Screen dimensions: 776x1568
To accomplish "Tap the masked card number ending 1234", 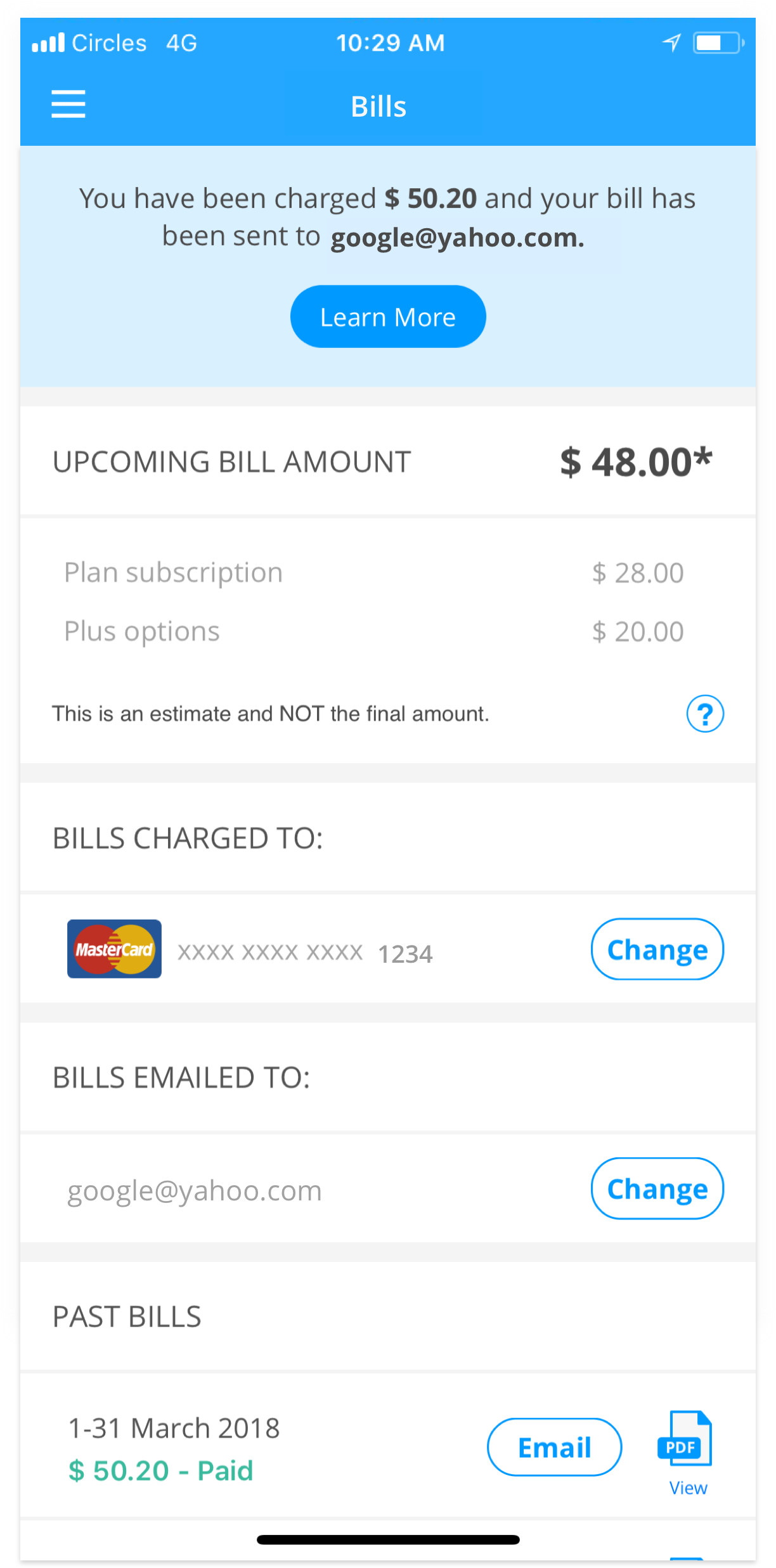I will tap(305, 953).
